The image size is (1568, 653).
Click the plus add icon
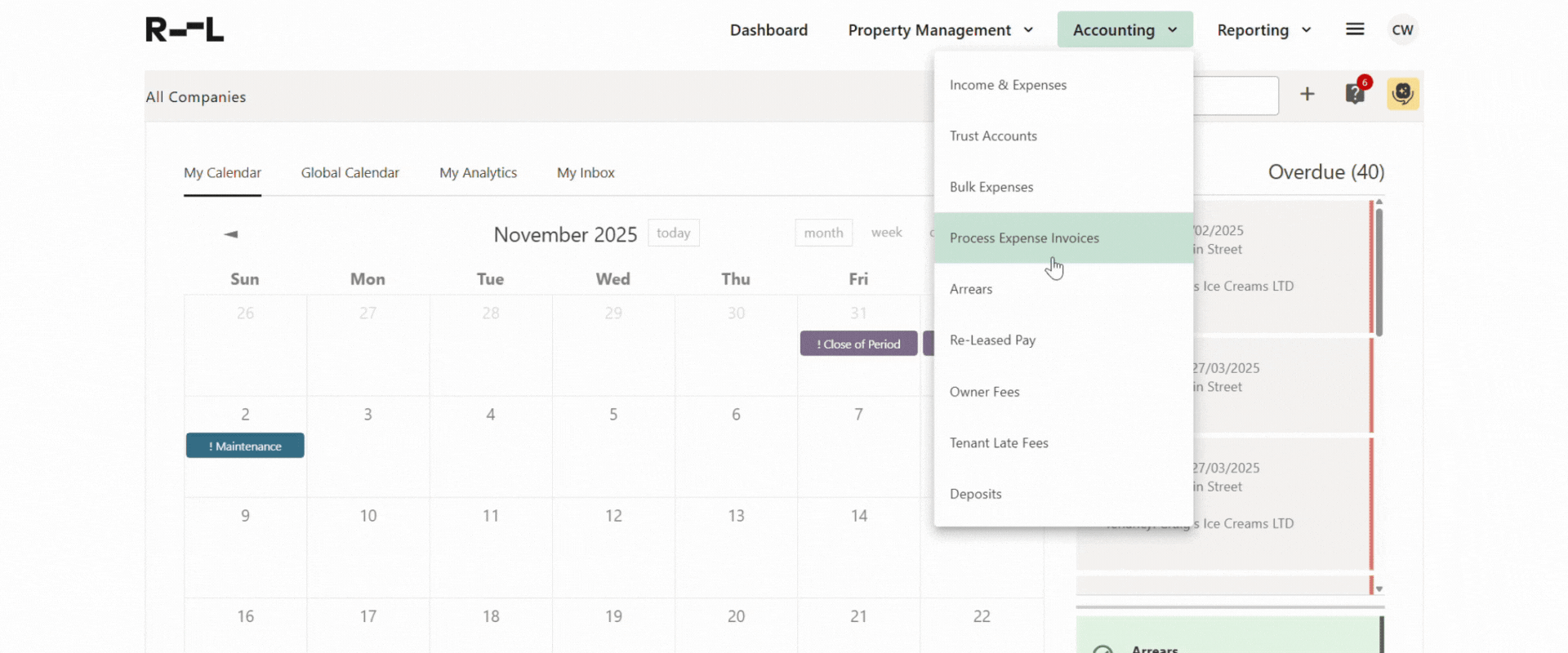pos(1307,95)
